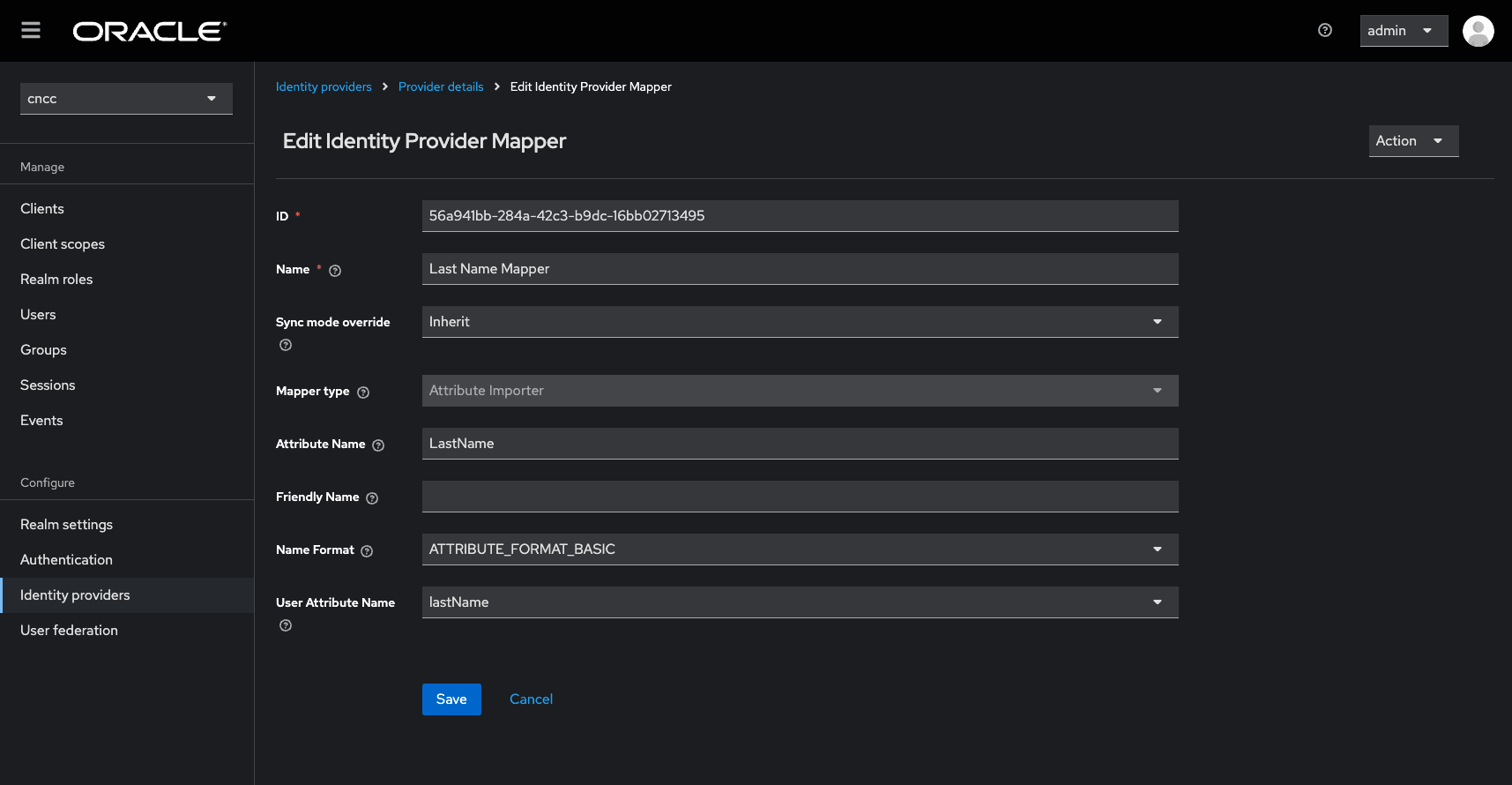Show help for User Attribute Name
Screen dimensions: 1512x785
[x=286, y=625]
